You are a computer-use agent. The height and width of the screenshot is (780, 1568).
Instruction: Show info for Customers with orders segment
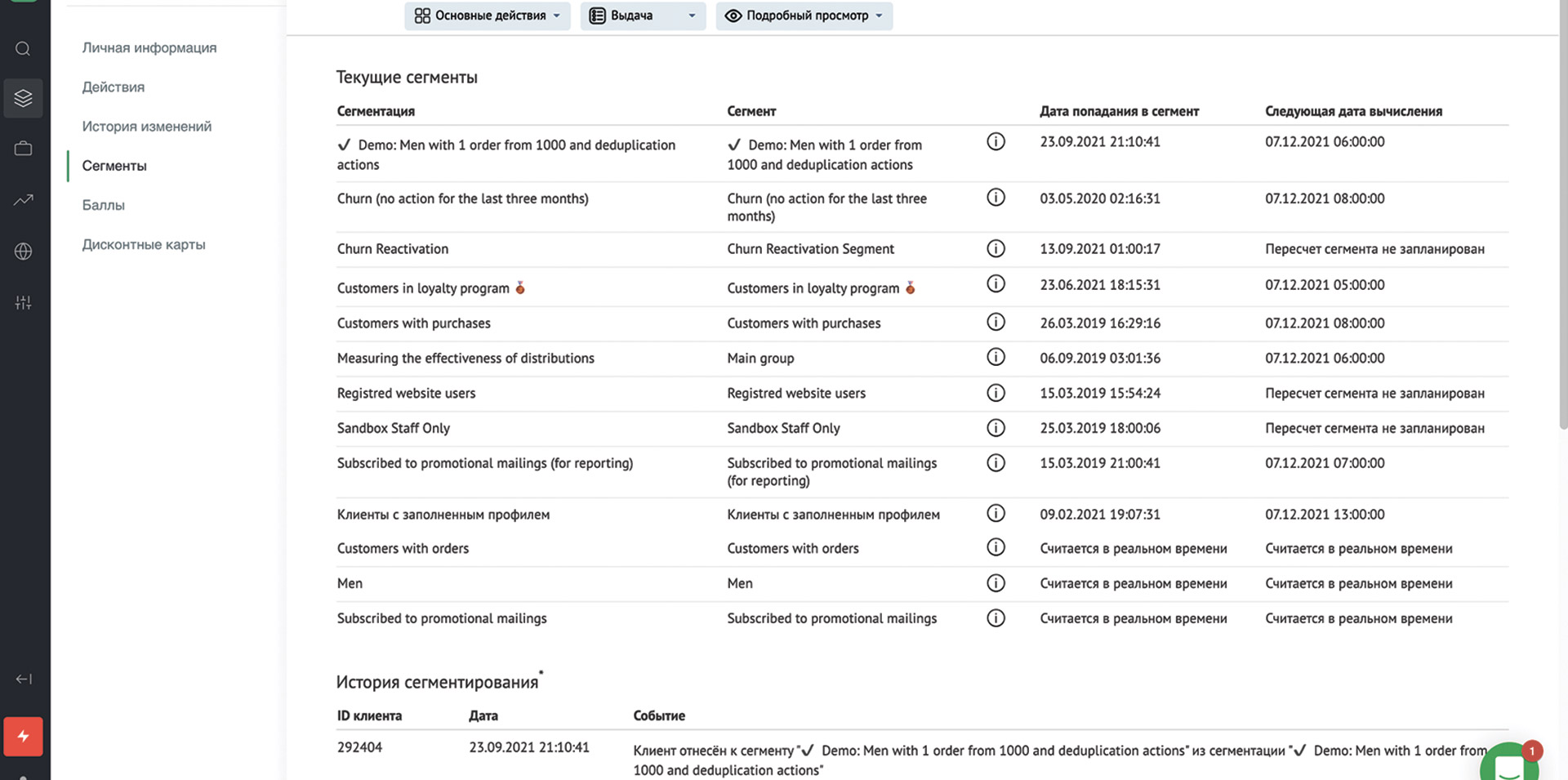tap(996, 547)
